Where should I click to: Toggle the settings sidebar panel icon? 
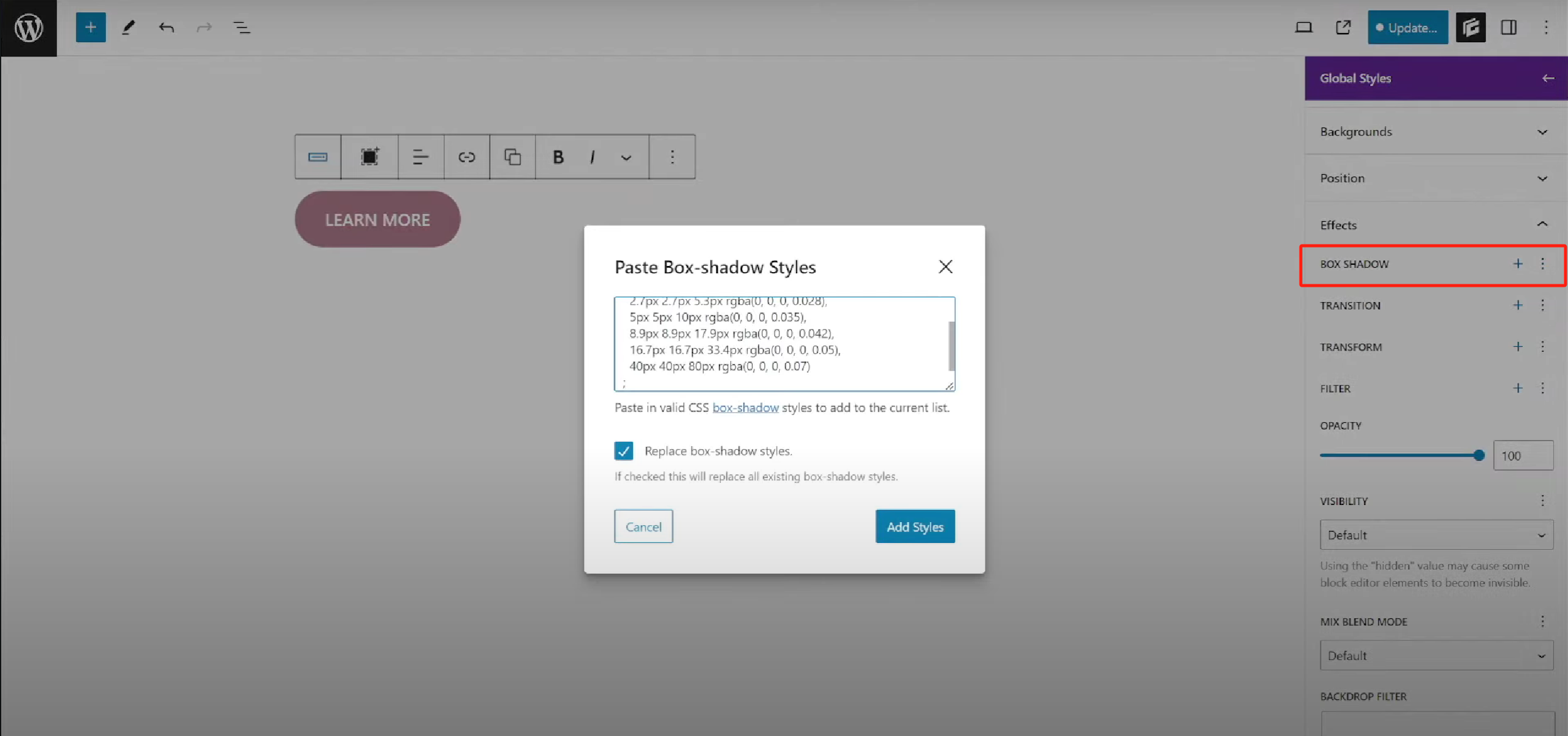tap(1508, 28)
